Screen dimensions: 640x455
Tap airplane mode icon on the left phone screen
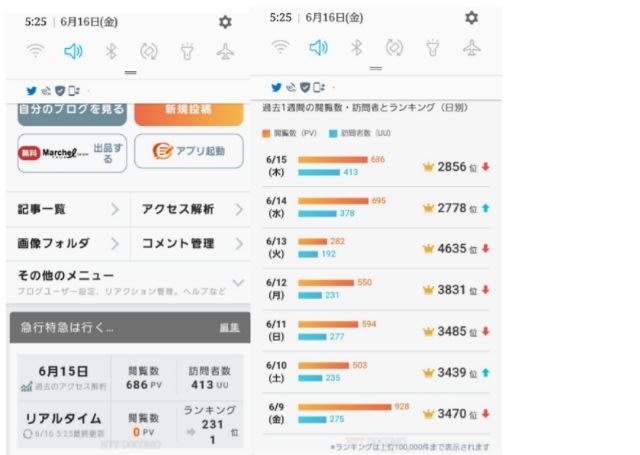point(225,51)
